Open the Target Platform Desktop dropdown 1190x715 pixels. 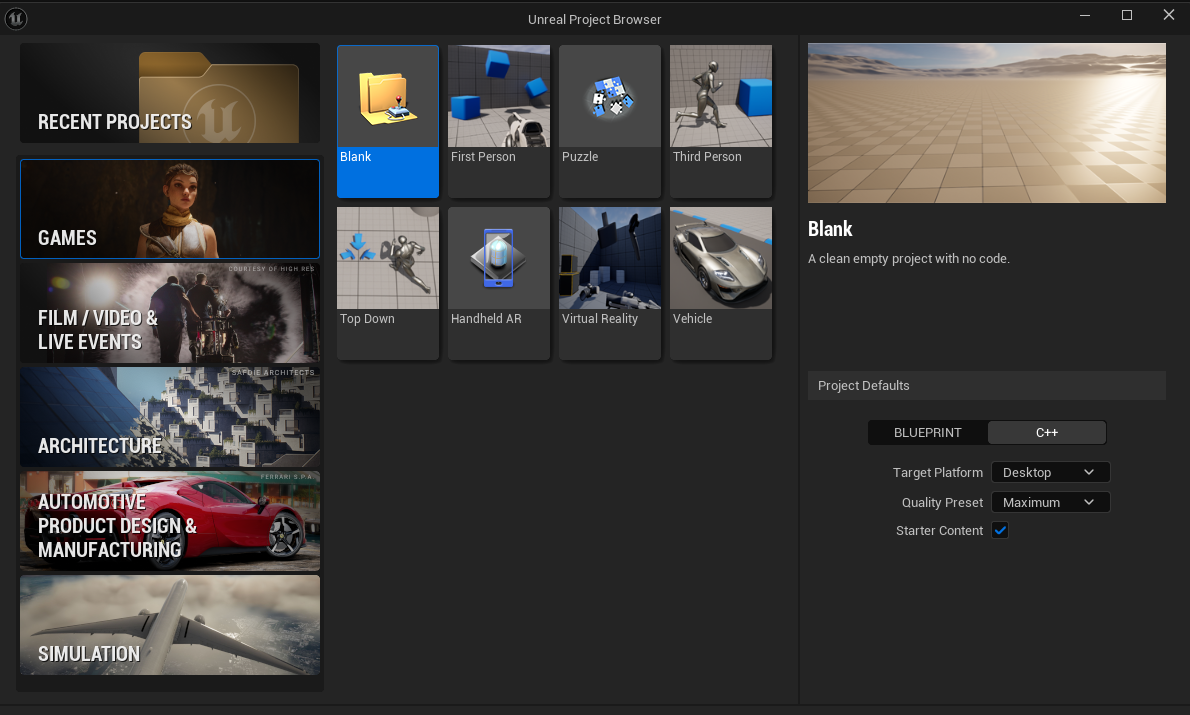pos(1050,472)
